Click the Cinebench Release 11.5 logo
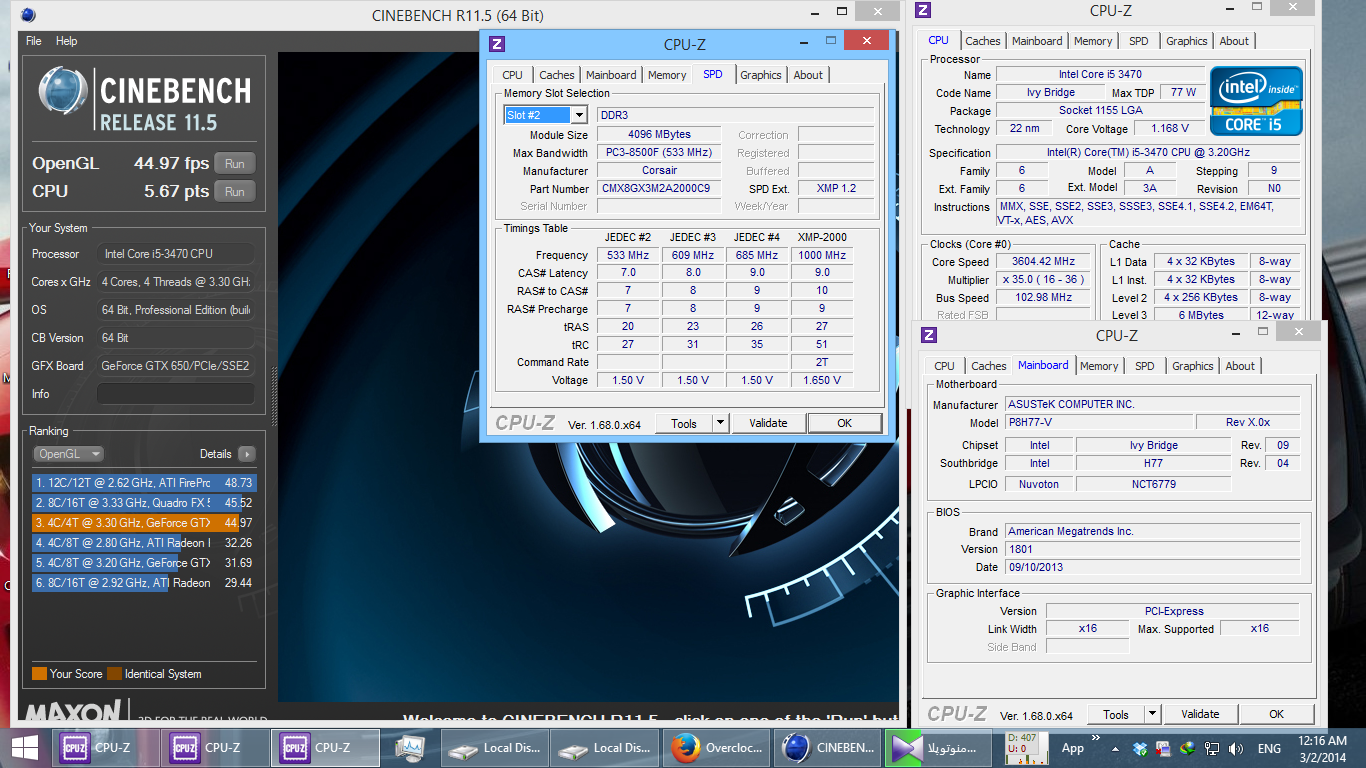The width and height of the screenshot is (1366, 768). pos(145,100)
